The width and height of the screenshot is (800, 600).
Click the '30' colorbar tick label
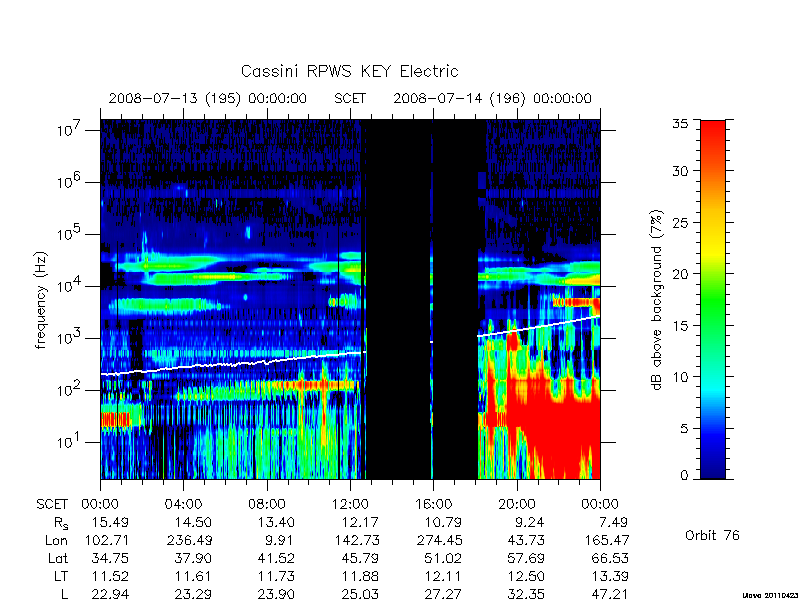tap(680, 171)
